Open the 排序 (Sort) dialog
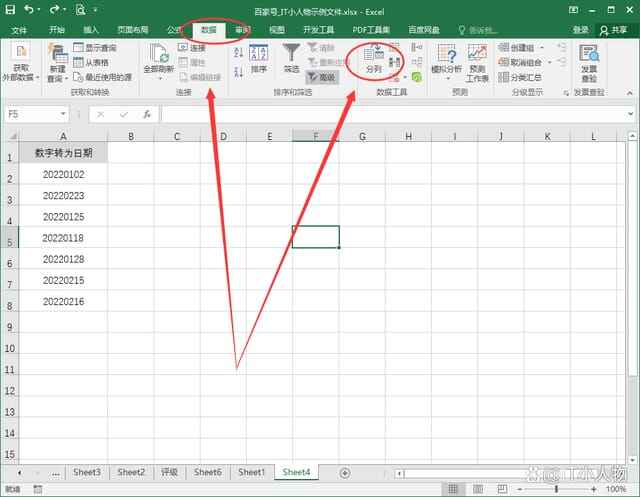This screenshot has width=640, height=497. point(258,59)
